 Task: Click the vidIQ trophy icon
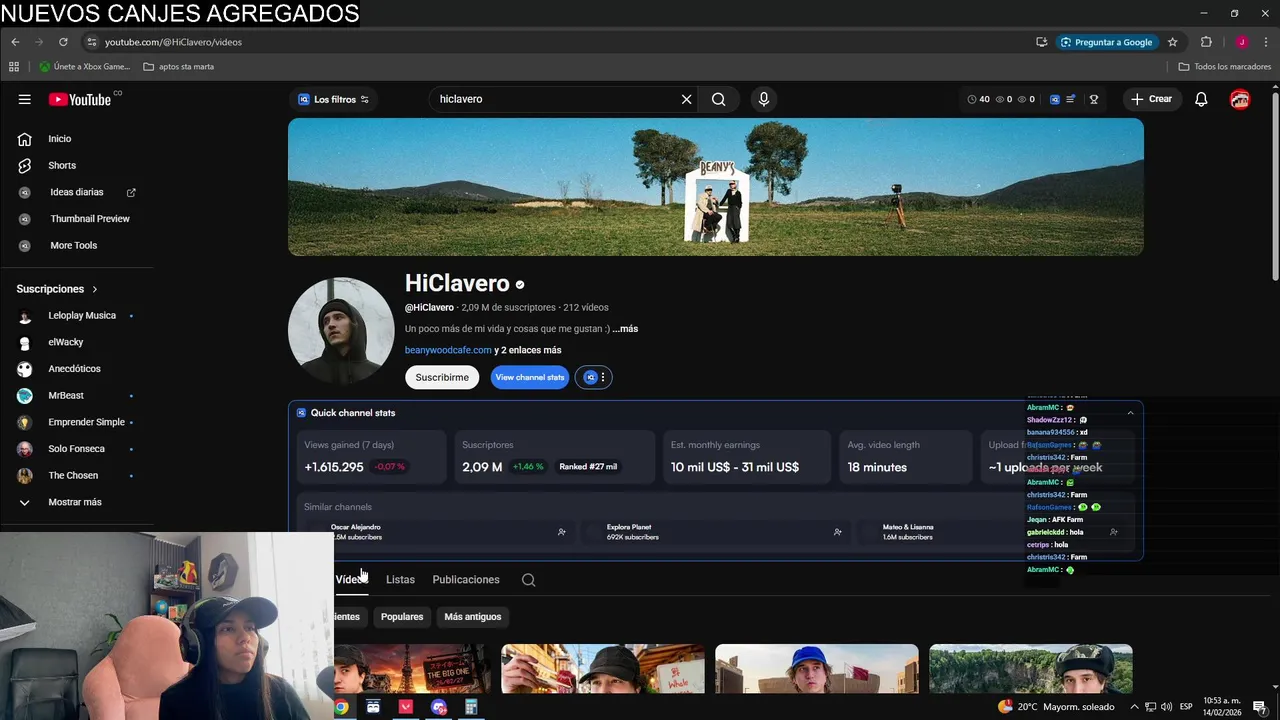point(1094,99)
